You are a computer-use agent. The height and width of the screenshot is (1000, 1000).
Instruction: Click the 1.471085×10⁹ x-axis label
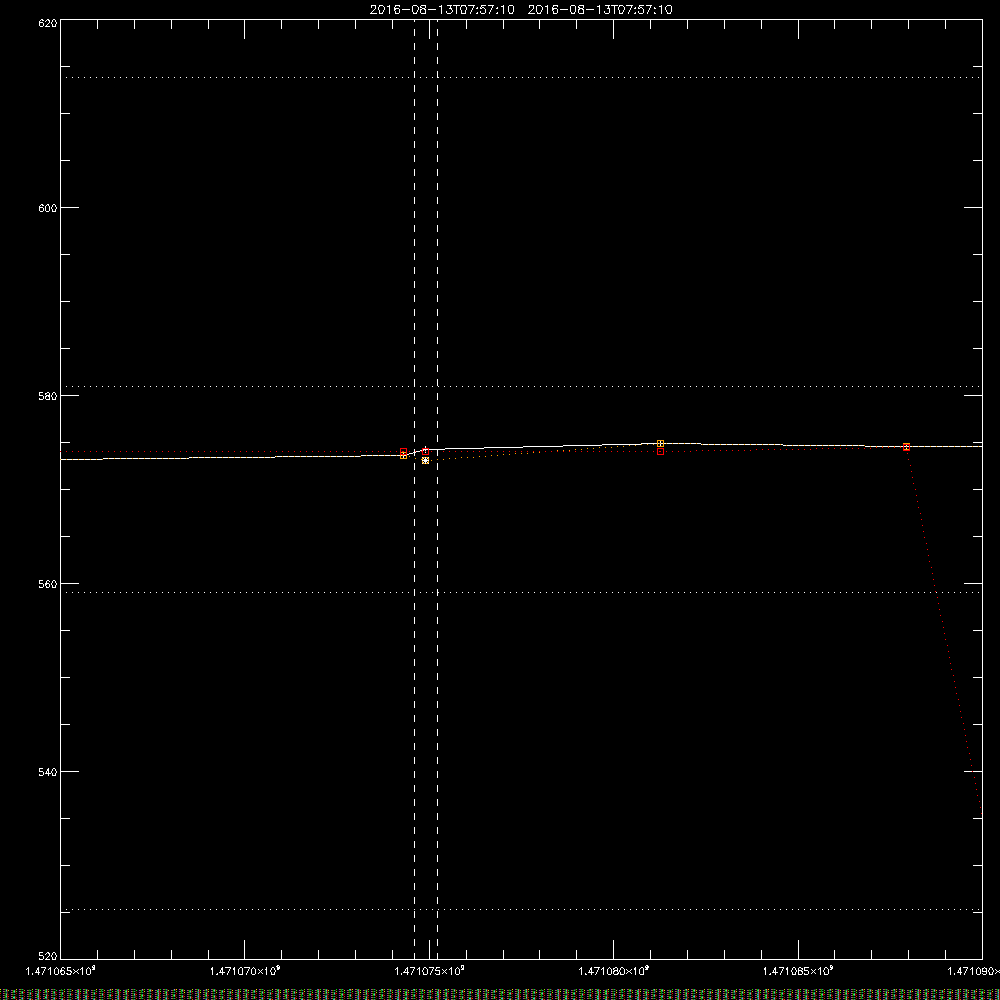[x=798, y=971]
